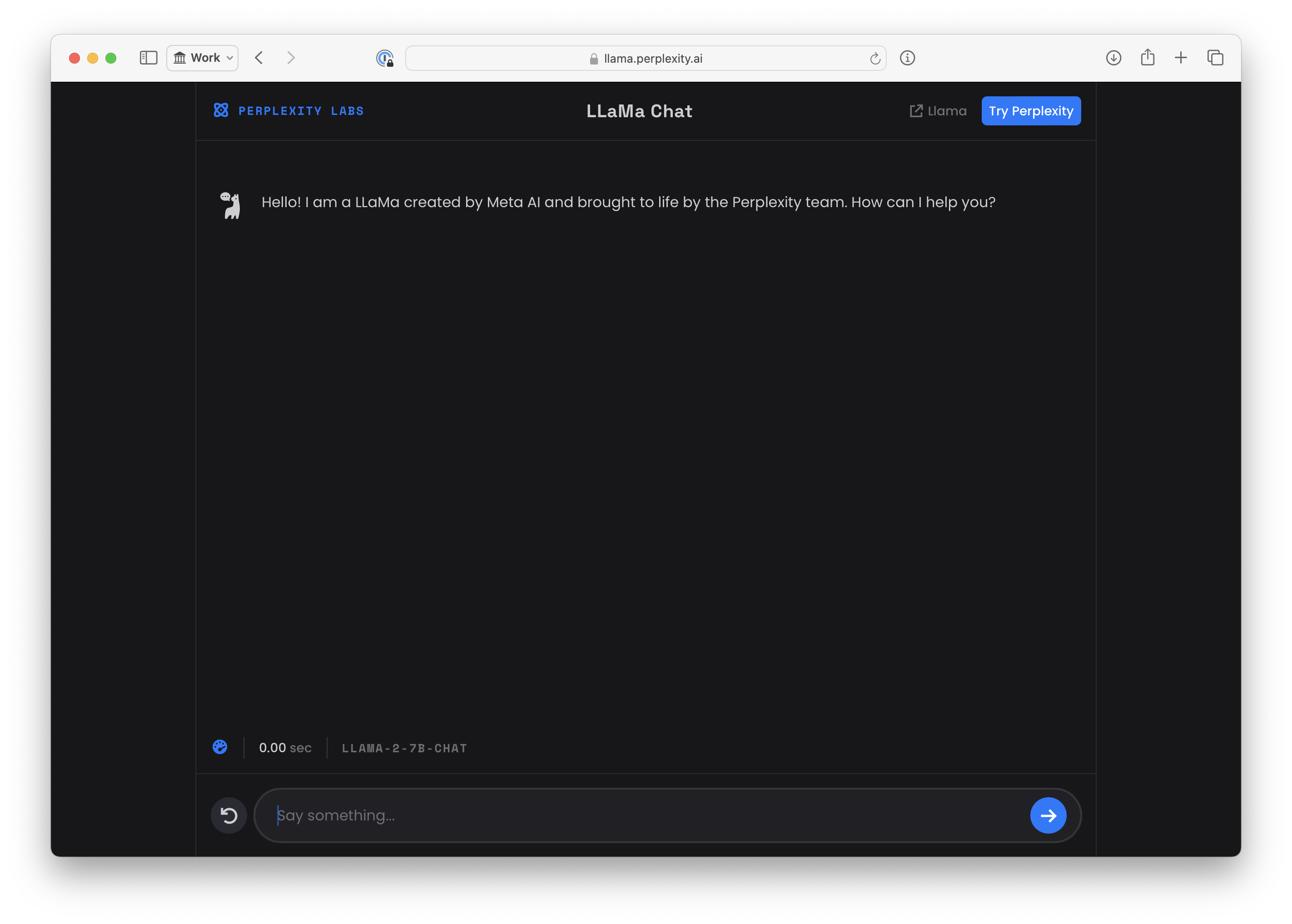Open a new tab with the plus icon
This screenshot has width=1292, height=924.
coord(1181,58)
